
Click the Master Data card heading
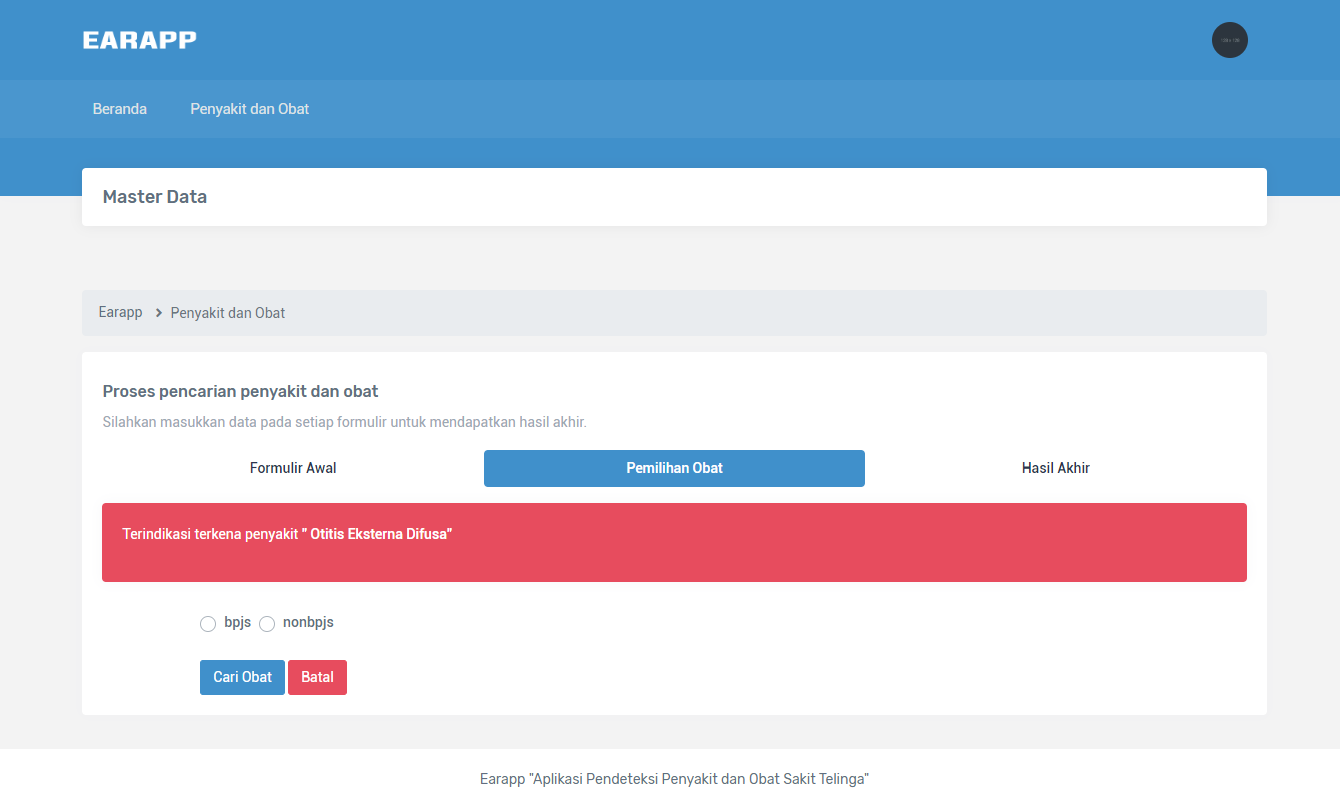click(x=155, y=197)
